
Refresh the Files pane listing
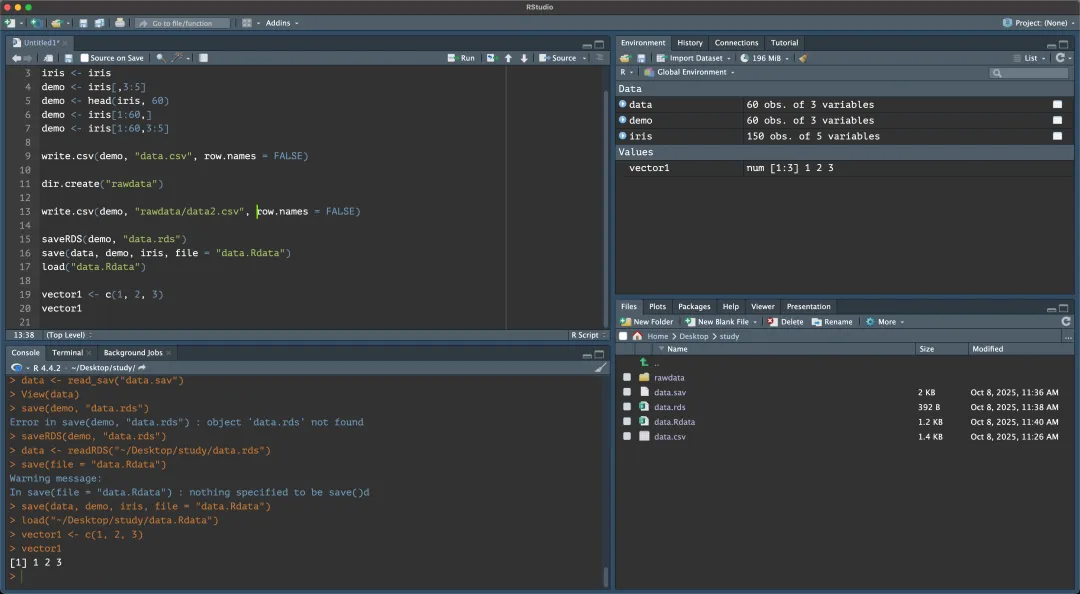[1066, 322]
